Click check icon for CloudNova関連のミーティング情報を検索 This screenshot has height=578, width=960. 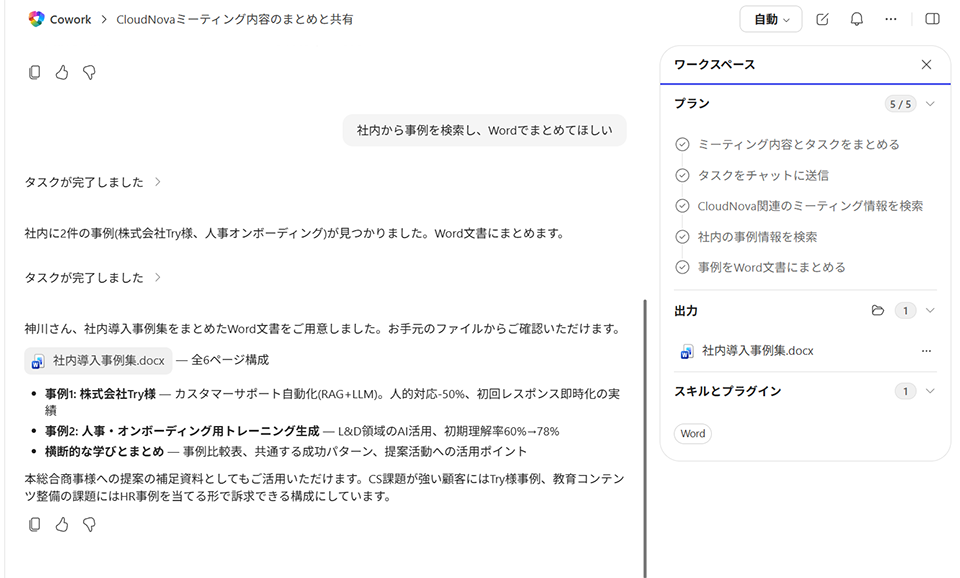pos(682,206)
